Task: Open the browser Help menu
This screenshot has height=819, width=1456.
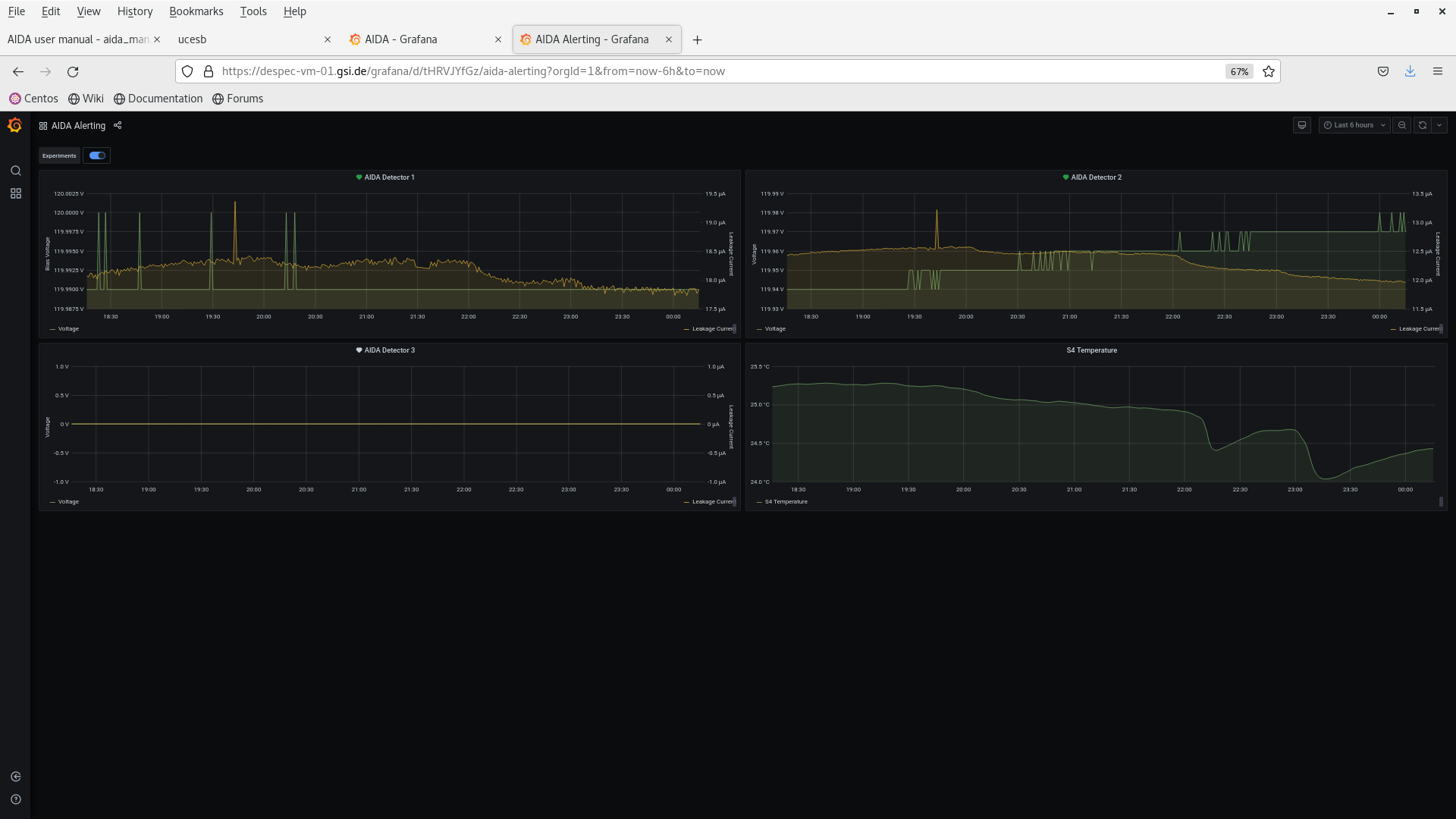Action: pyautogui.click(x=294, y=11)
